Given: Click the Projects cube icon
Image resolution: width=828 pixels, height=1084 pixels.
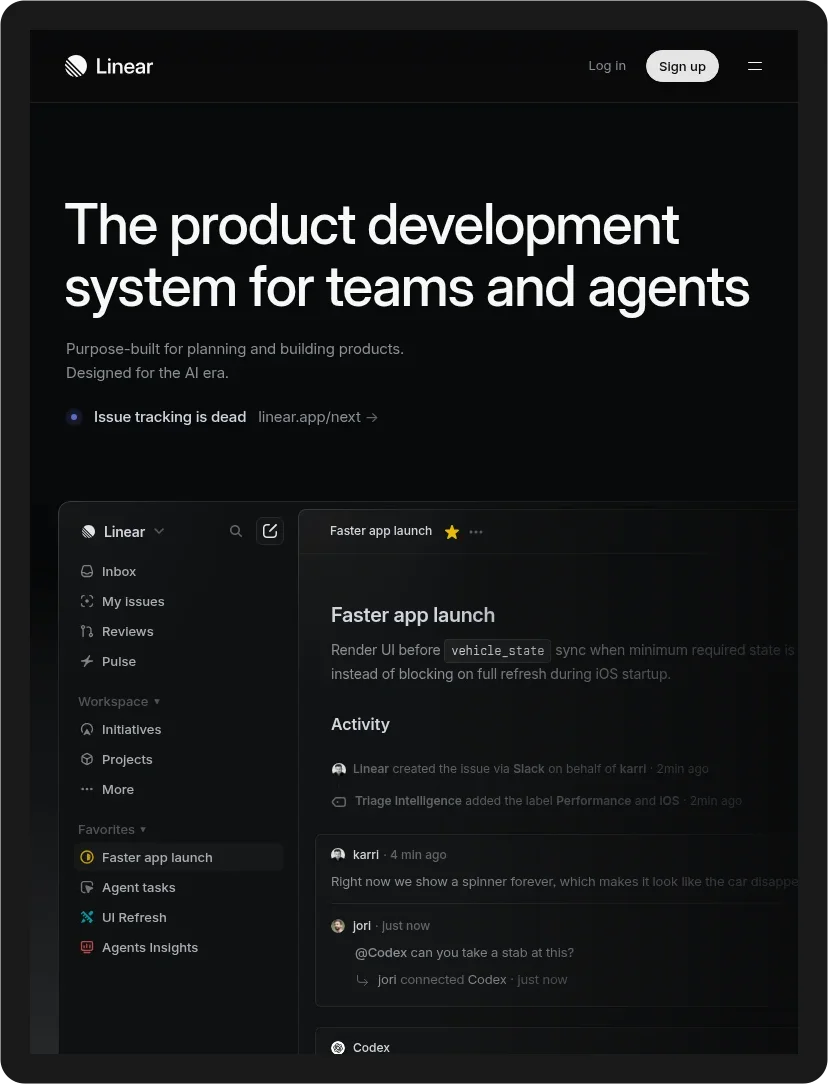Looking at the screenshot, I should [x=87, y=759].
